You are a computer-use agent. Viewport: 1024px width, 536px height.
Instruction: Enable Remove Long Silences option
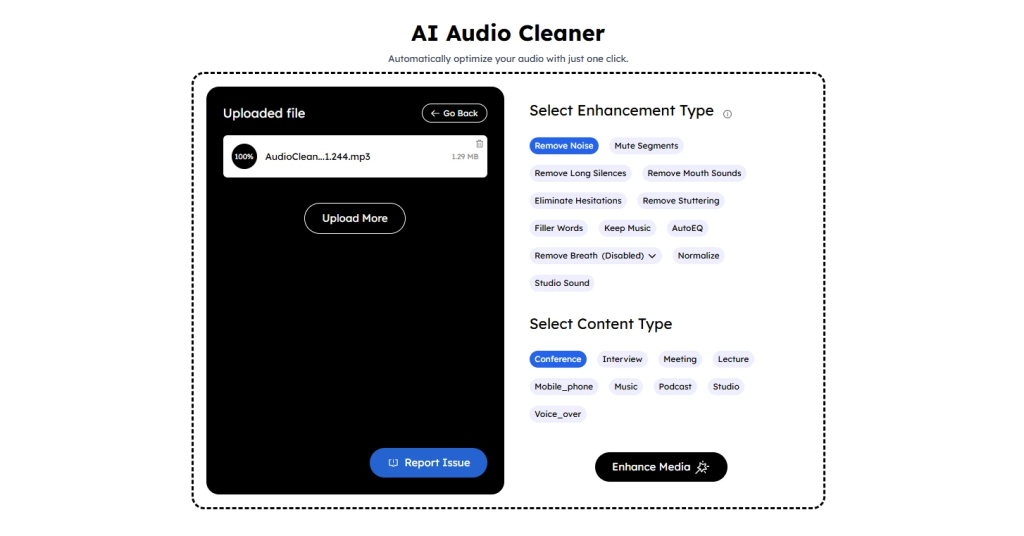(x=580, y=173)
